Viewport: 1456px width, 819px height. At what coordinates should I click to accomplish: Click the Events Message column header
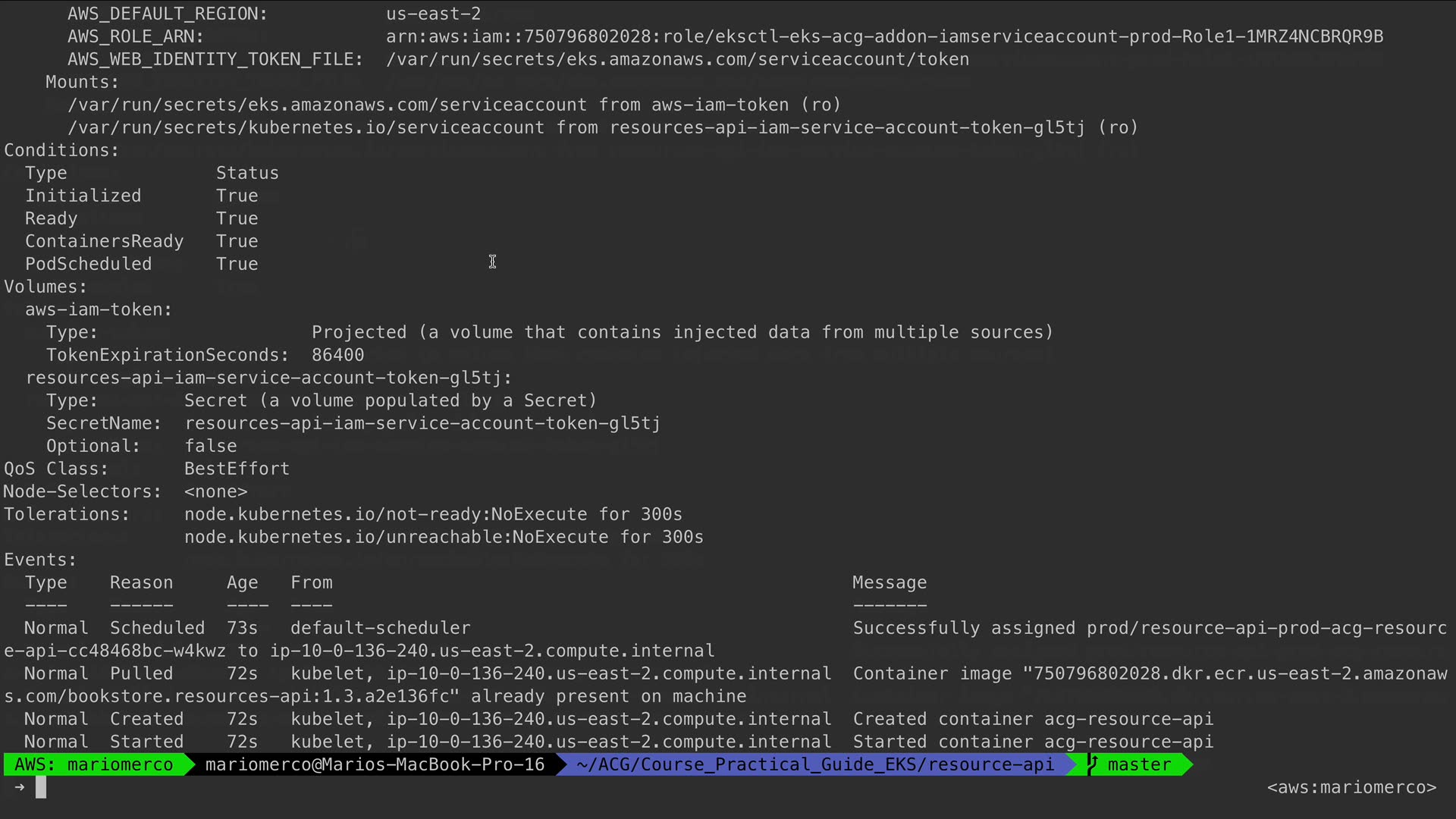point(889,582)
